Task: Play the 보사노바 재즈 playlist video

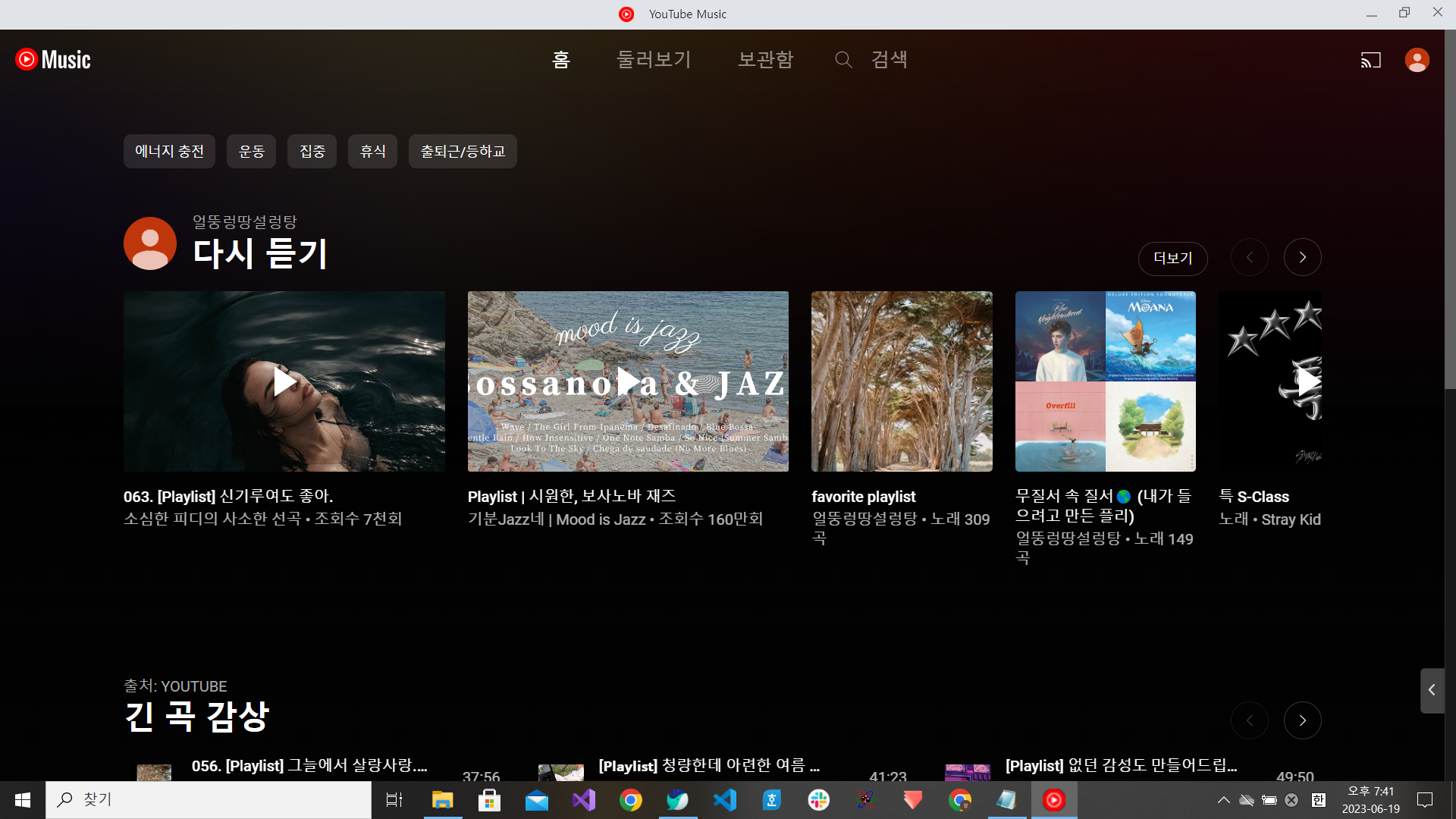Action: click(628, 381)
